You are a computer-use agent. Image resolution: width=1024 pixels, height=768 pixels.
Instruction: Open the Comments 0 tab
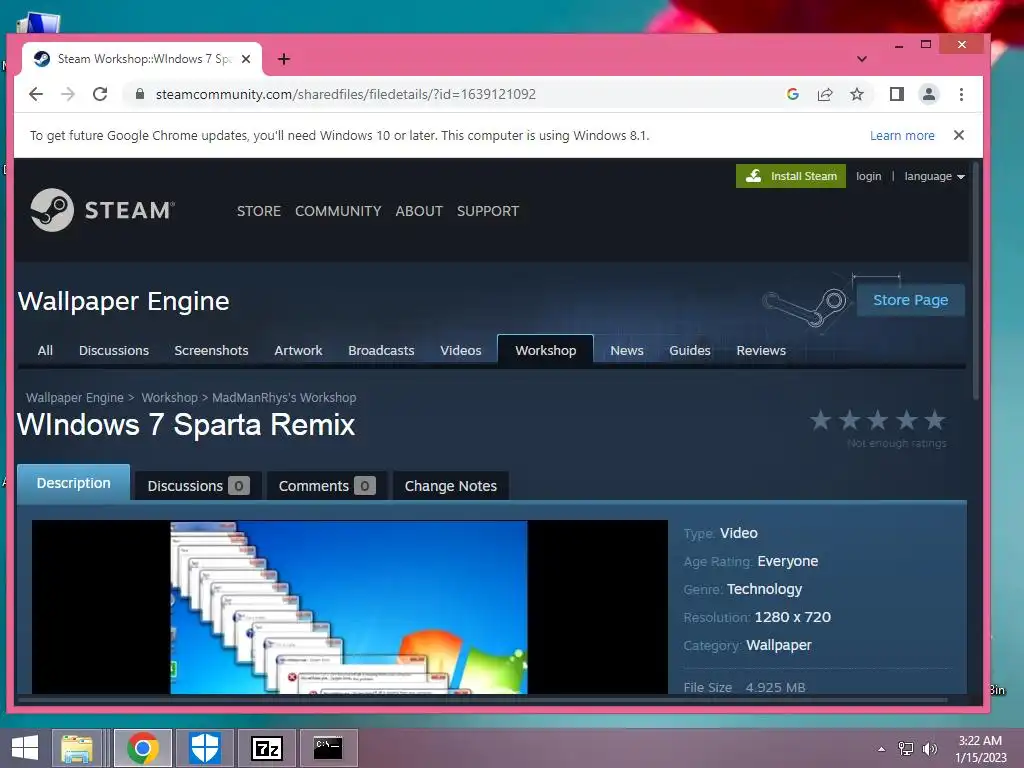pyautogui.click(x=327, y=486)
